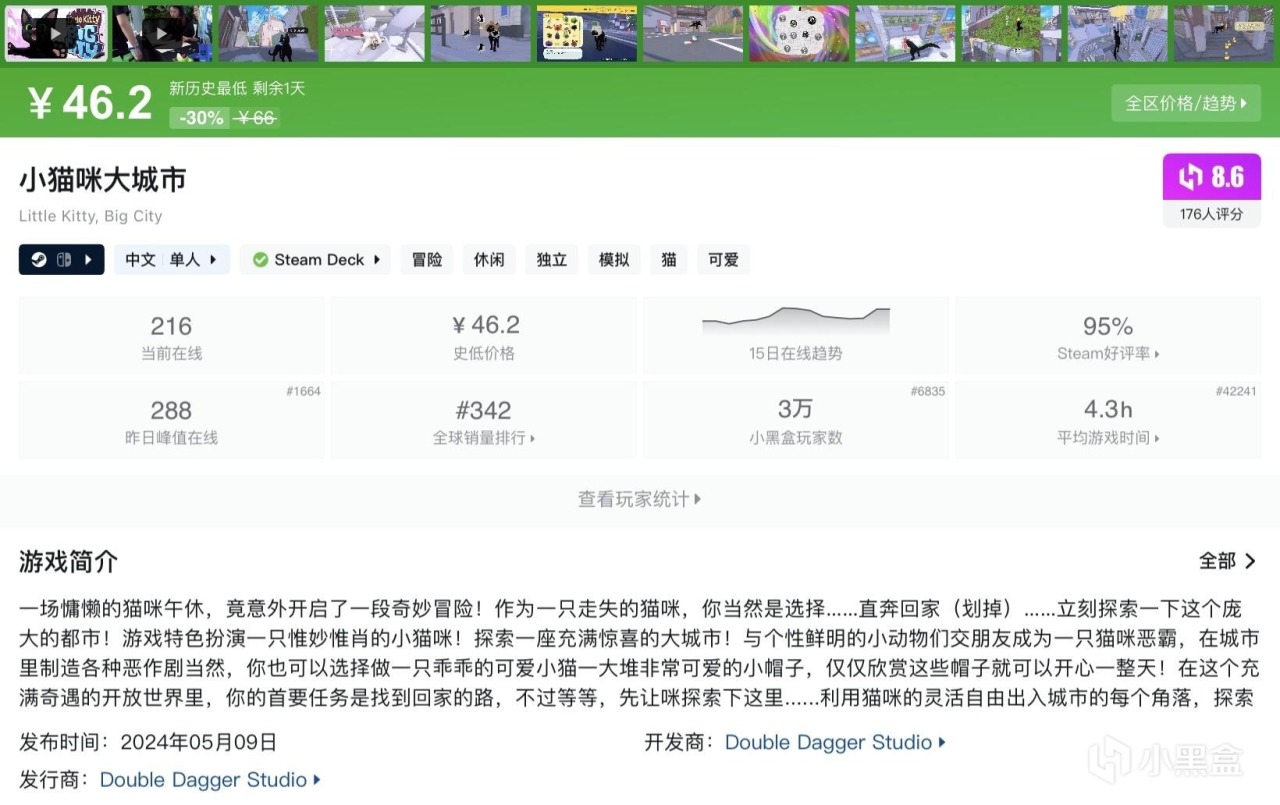1280x805 pixels.
Task: Click the 216 当前在线 stat
Action: (x=171, y=335)
